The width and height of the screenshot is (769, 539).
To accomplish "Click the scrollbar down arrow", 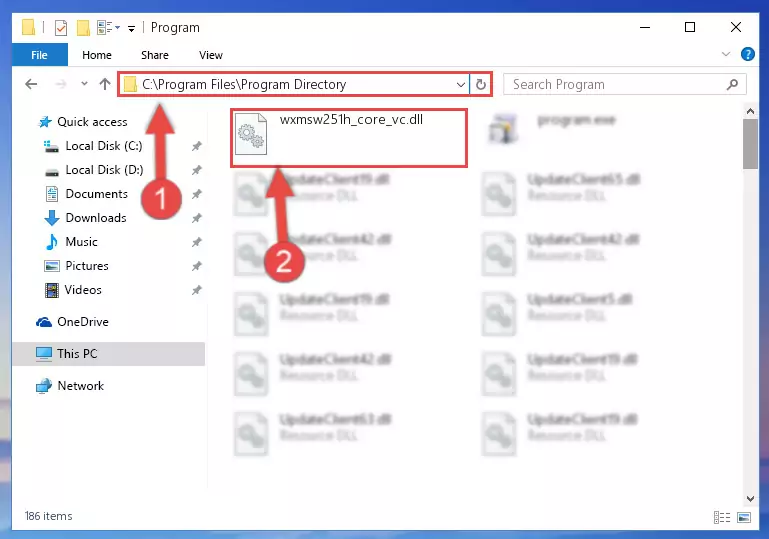I will click(x=750, y=499).
